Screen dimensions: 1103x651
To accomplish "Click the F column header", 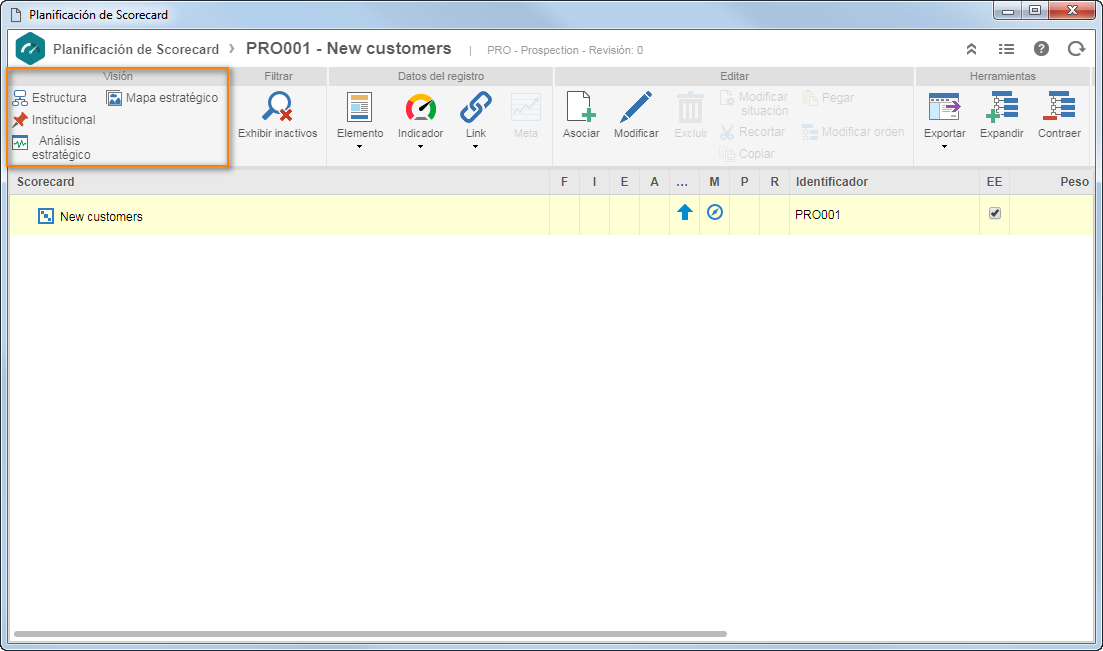I will coord(564,182).
